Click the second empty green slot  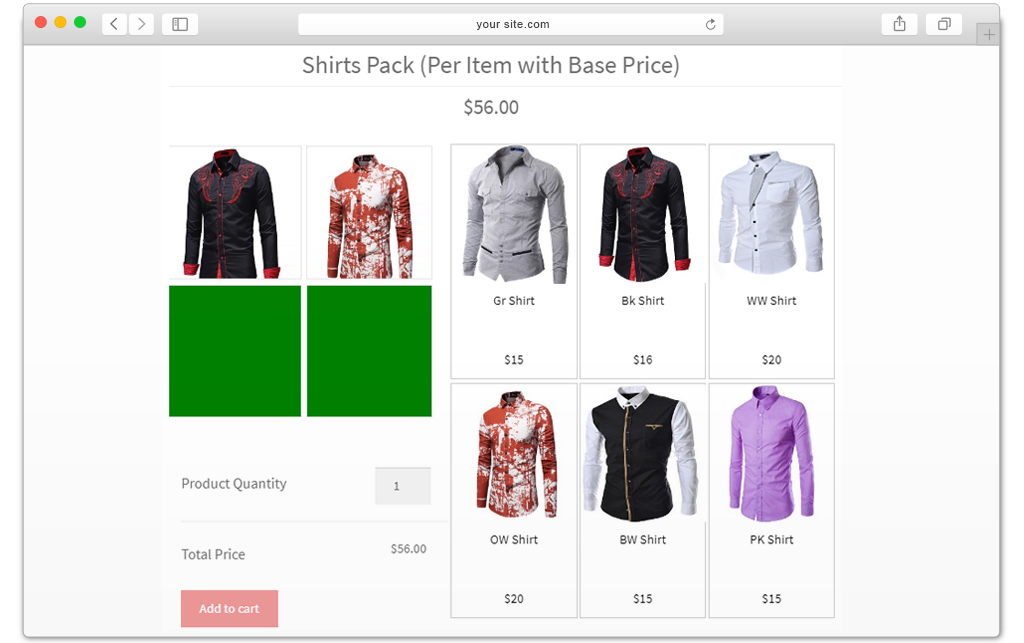point(369,351)
